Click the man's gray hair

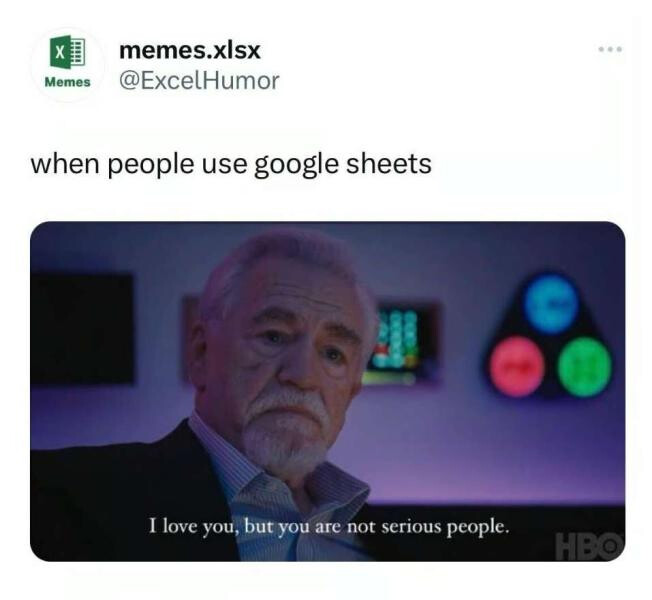283,258
